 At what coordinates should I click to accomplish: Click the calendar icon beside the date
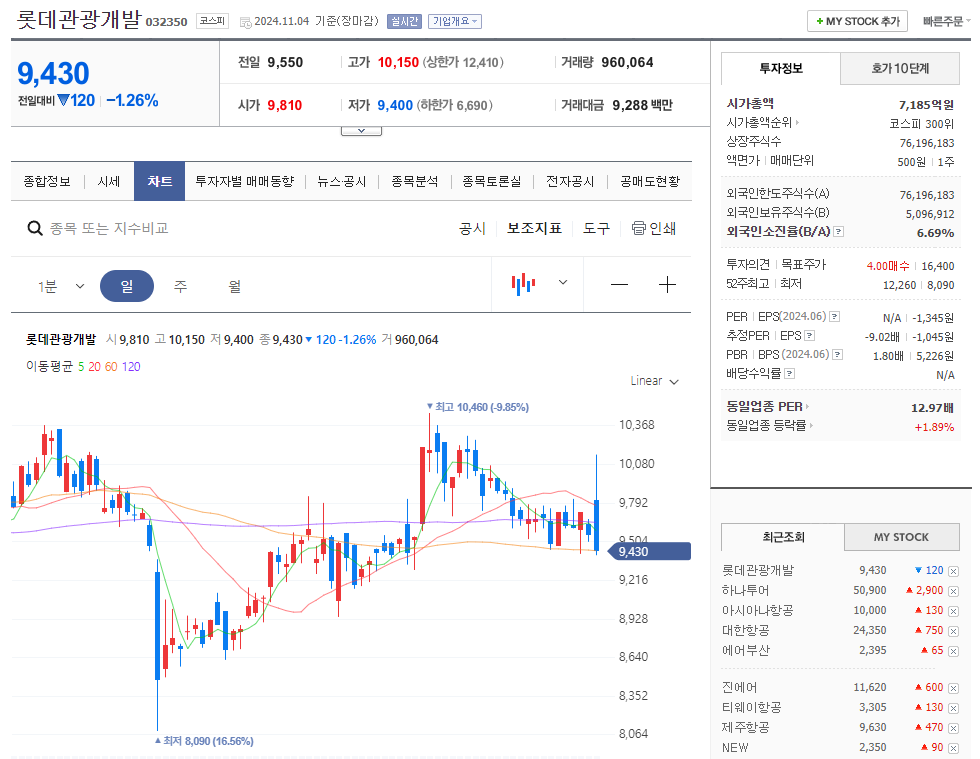pyautogui.click(x=246, y=22)
